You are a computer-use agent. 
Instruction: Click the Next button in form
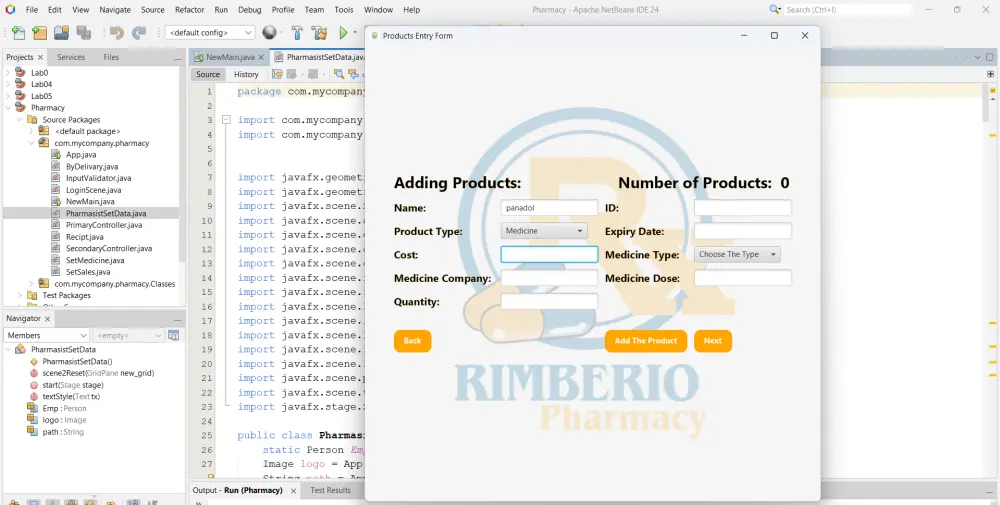713,341
